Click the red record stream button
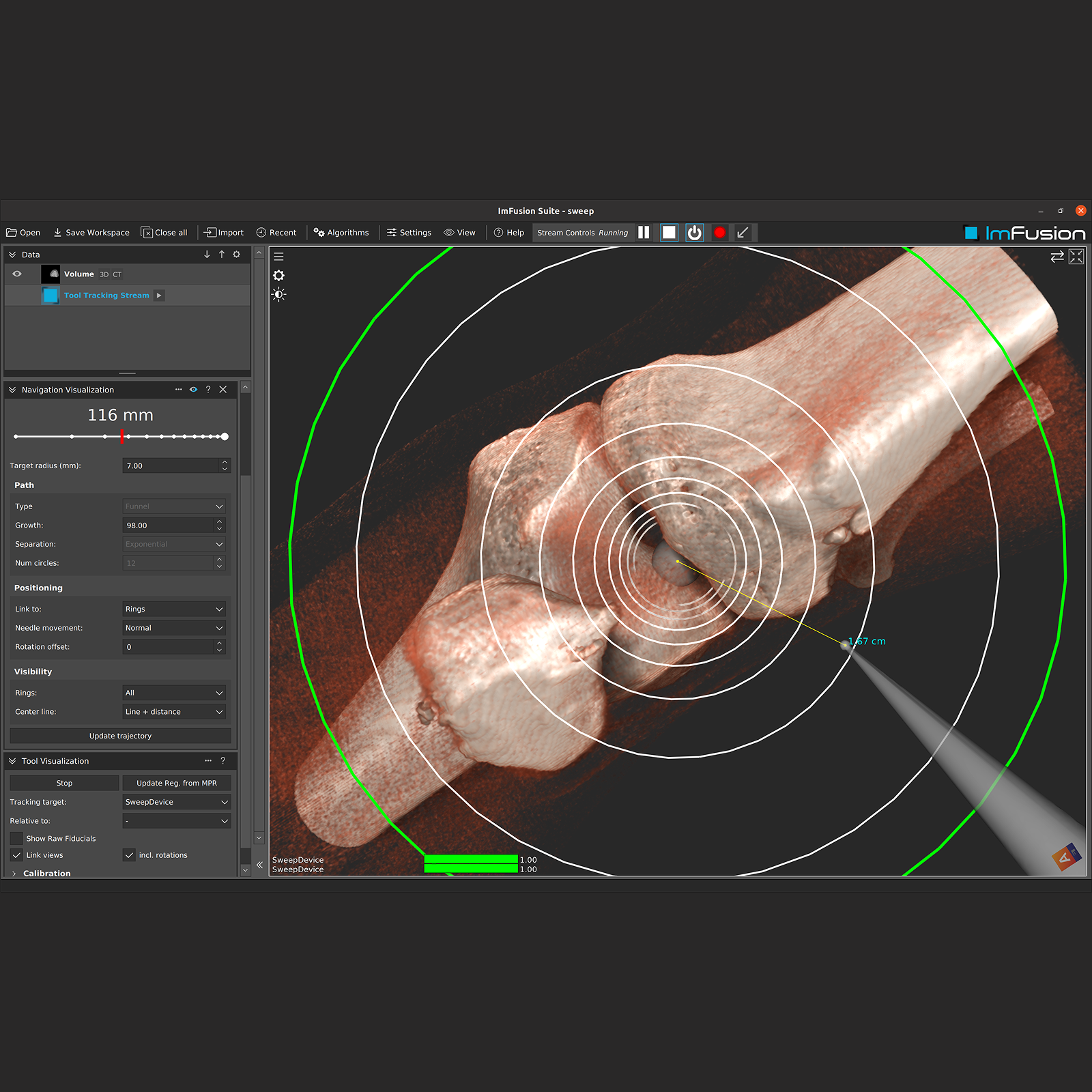This screenshot has height=1092, width=1092. coord(719,233)
